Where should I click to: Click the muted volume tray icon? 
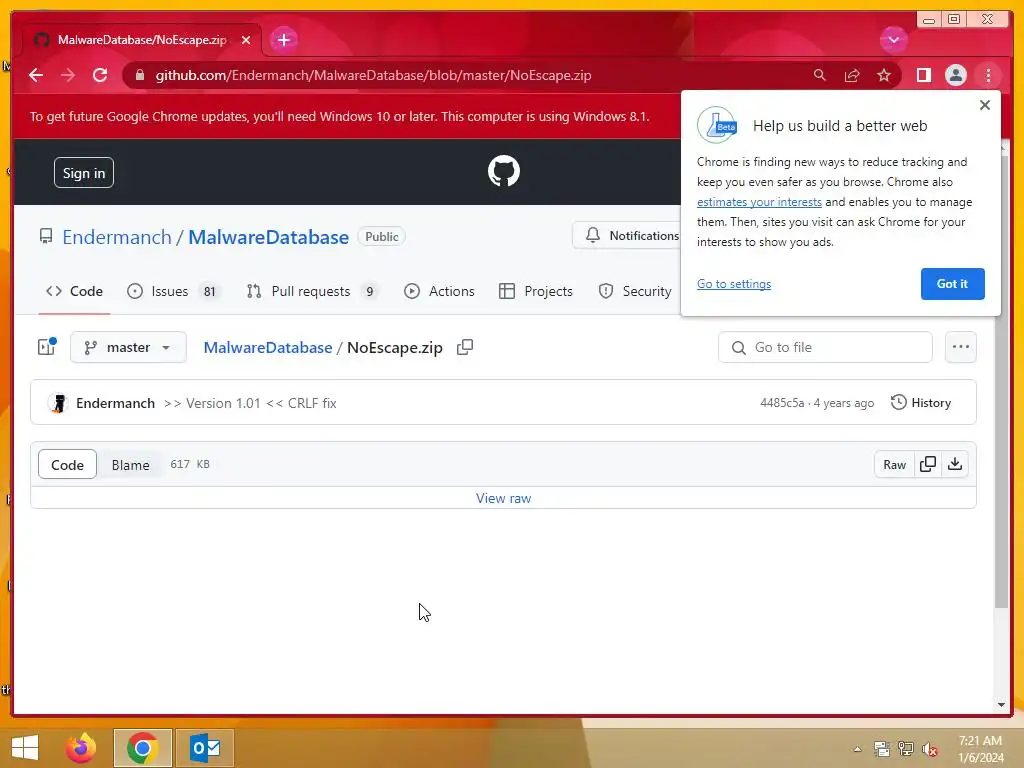pyautogui.click(x=930, y=749)
